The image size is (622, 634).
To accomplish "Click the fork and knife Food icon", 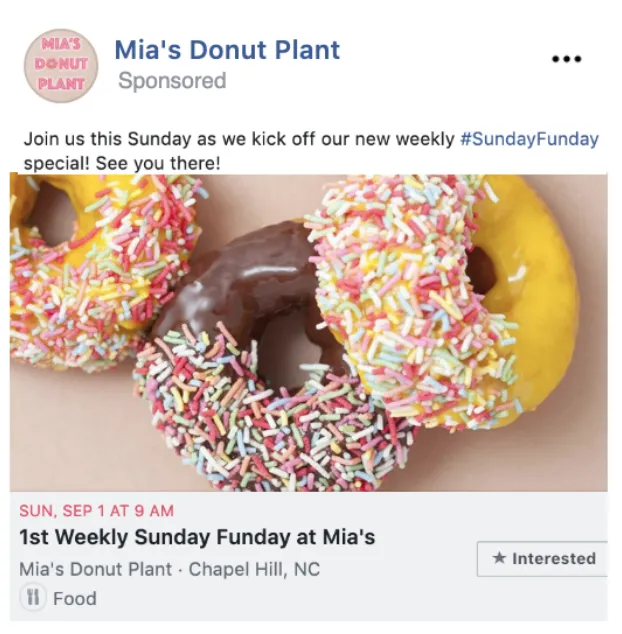I will 33,597.
